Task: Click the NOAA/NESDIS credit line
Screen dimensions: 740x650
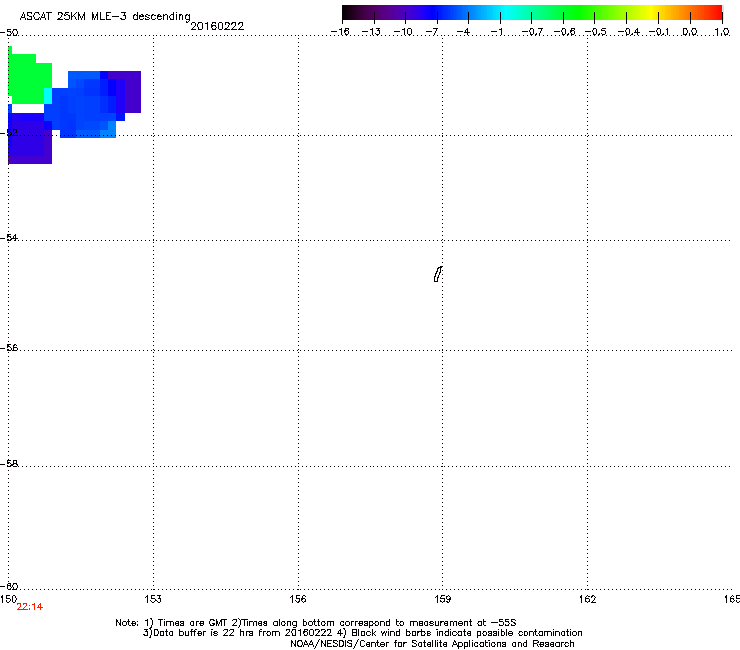Action: pos(432,644)
